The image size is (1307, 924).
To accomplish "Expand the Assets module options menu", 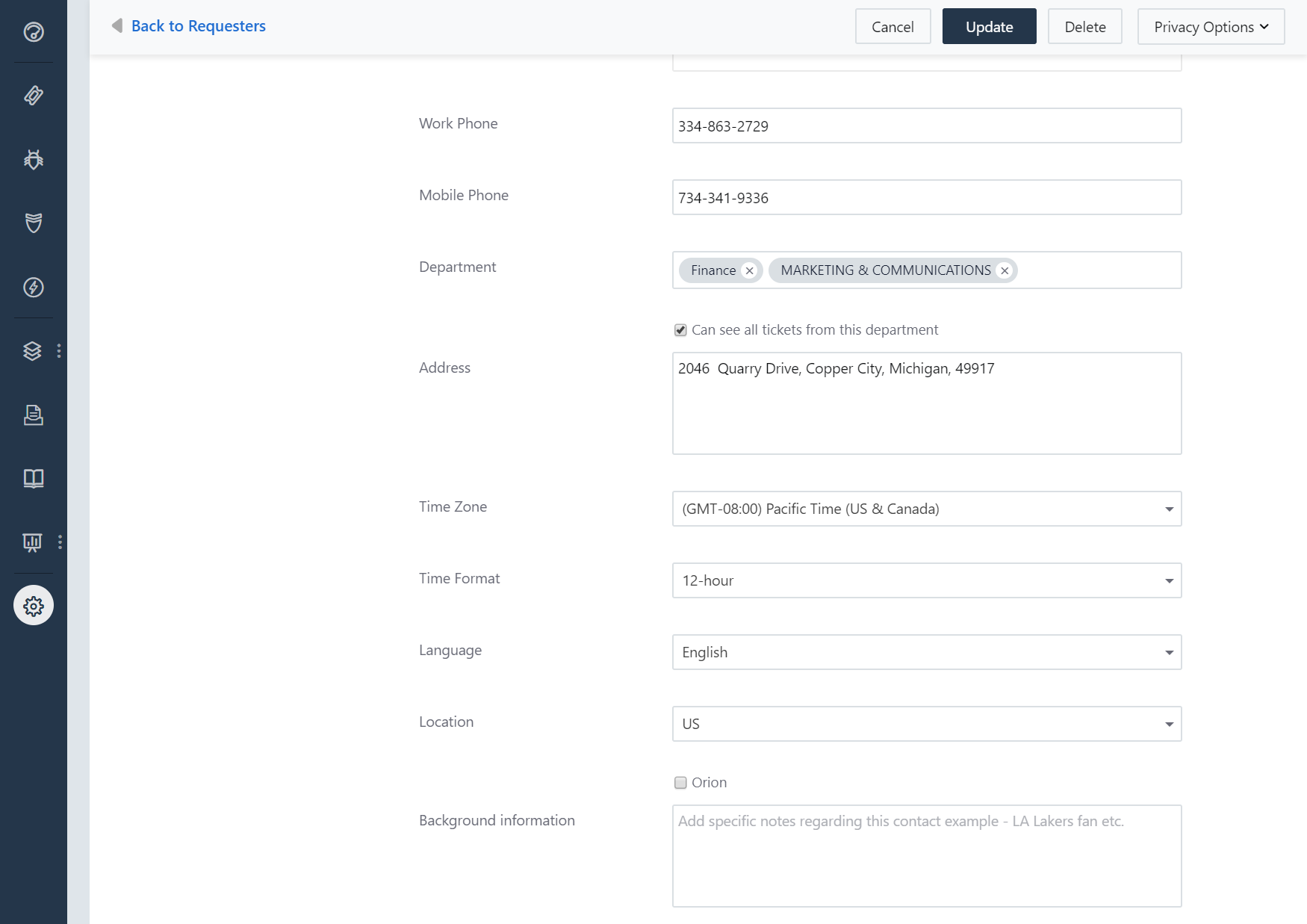I will [x=60, y=351].
